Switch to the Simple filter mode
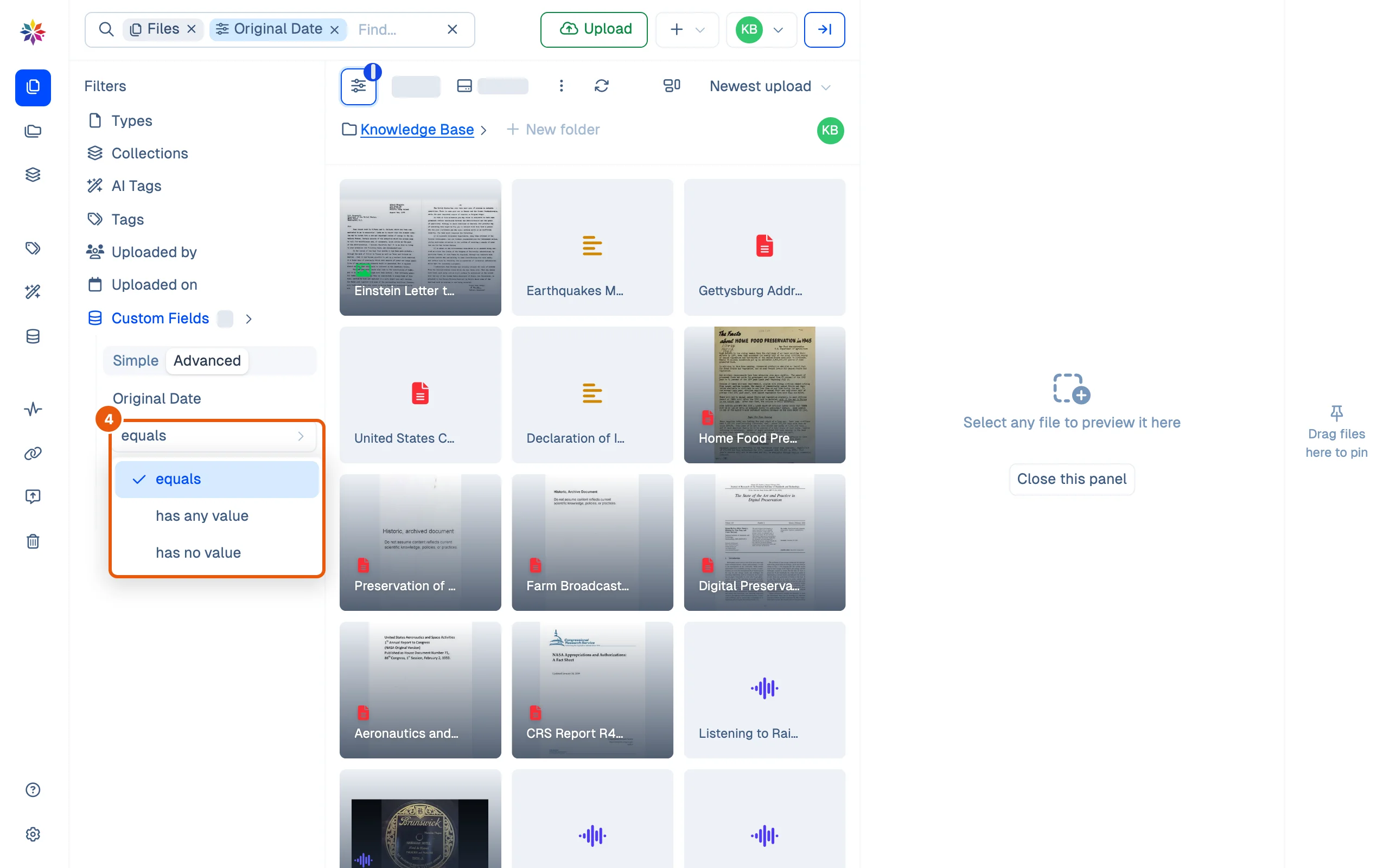The height and width of the screenshot is (868, 1389). pos(136,361)
